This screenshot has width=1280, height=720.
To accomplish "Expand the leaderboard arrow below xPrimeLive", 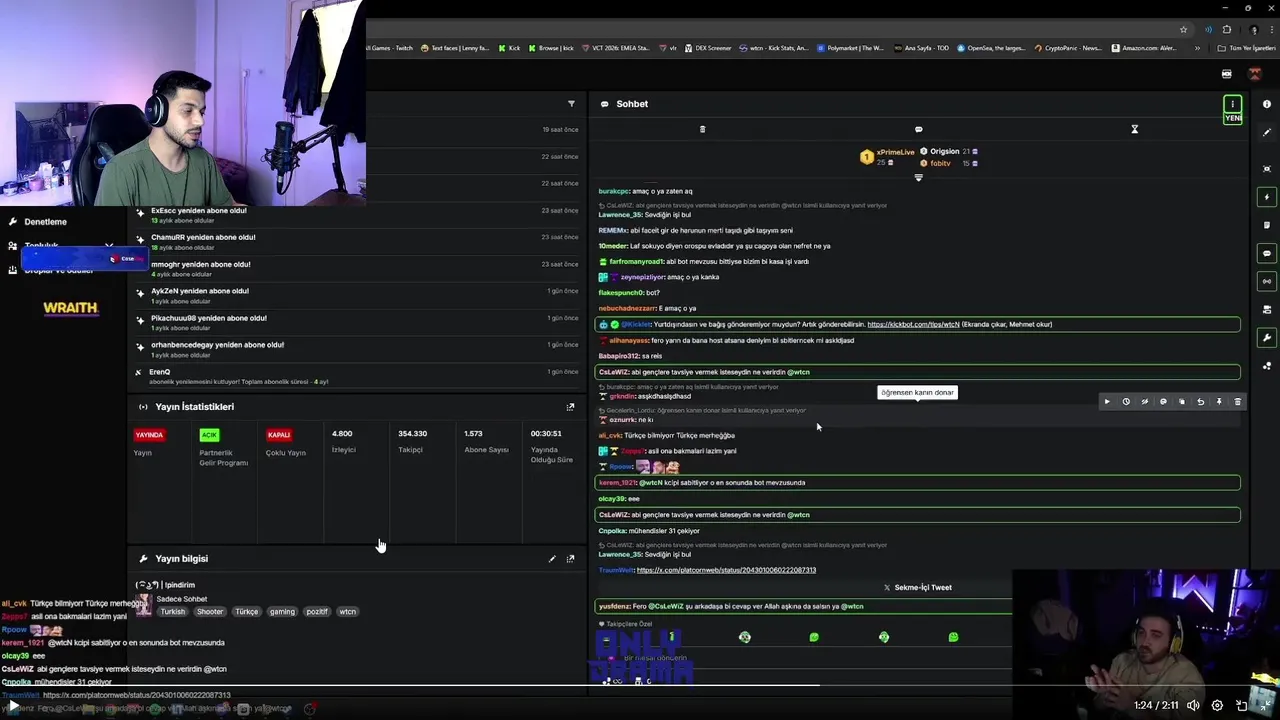I will (918, 177).
